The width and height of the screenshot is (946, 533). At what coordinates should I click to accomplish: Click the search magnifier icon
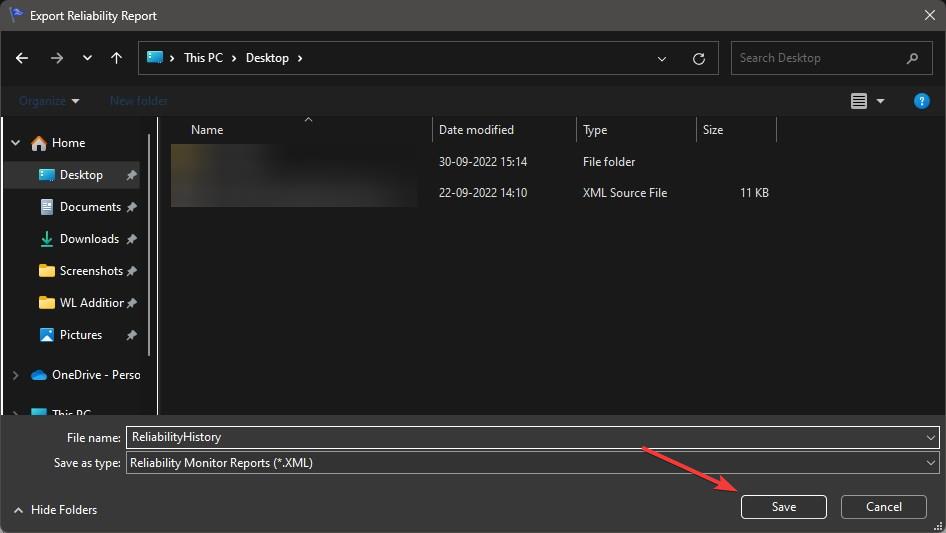pyautogui.click(x=912, y=58)
